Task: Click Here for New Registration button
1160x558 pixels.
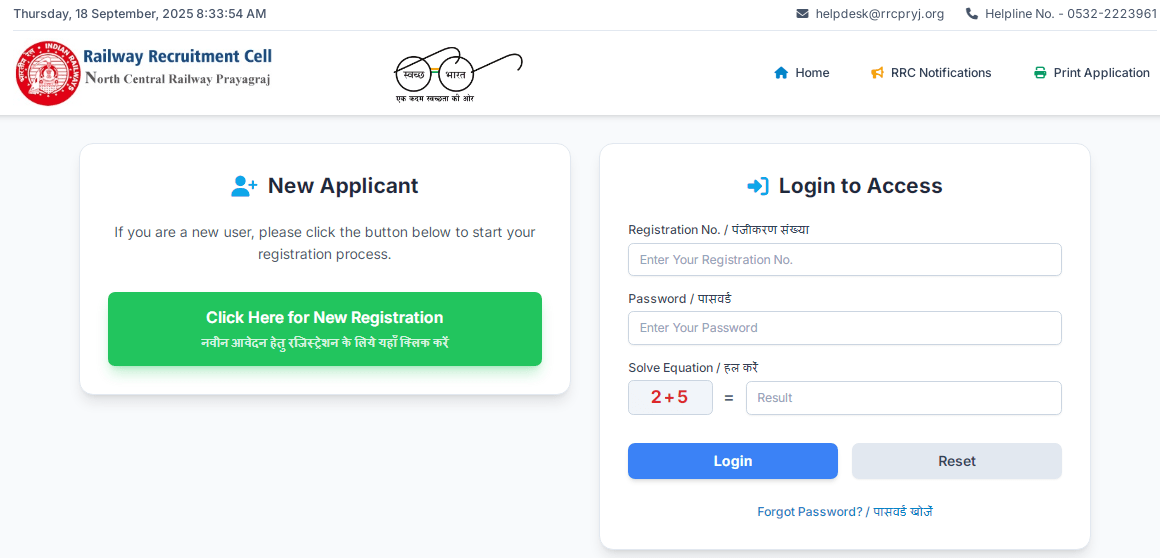Action: point(325,329)
